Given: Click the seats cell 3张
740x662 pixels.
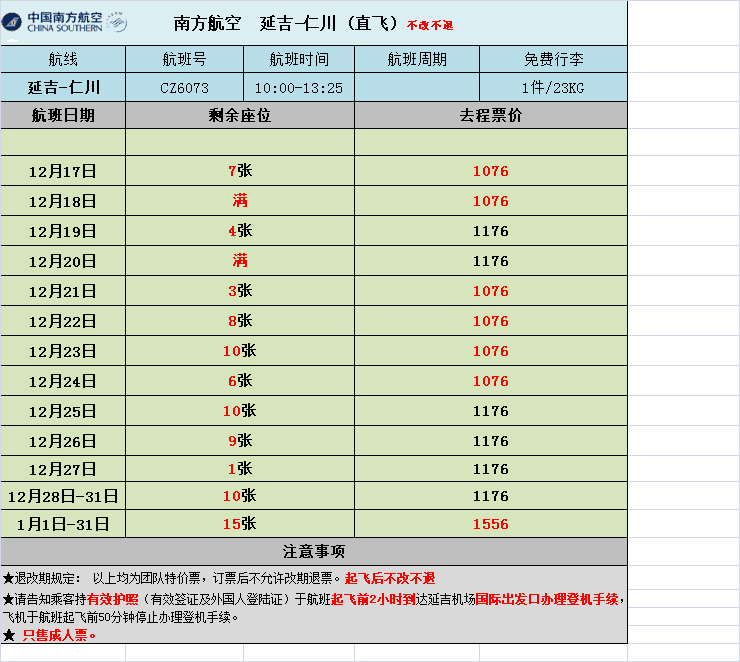Looking at the screenshot, I should pyautogui.click(x=240, y=291).
